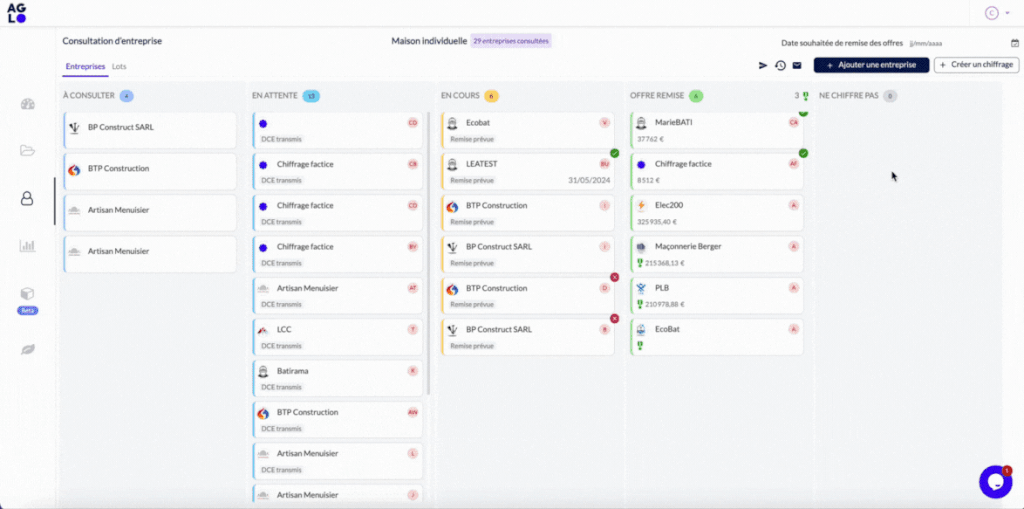Click the LCC company logo
The width and height of the screenshot is (1024, 509).
pyautogui.click(x=263, y=330)
